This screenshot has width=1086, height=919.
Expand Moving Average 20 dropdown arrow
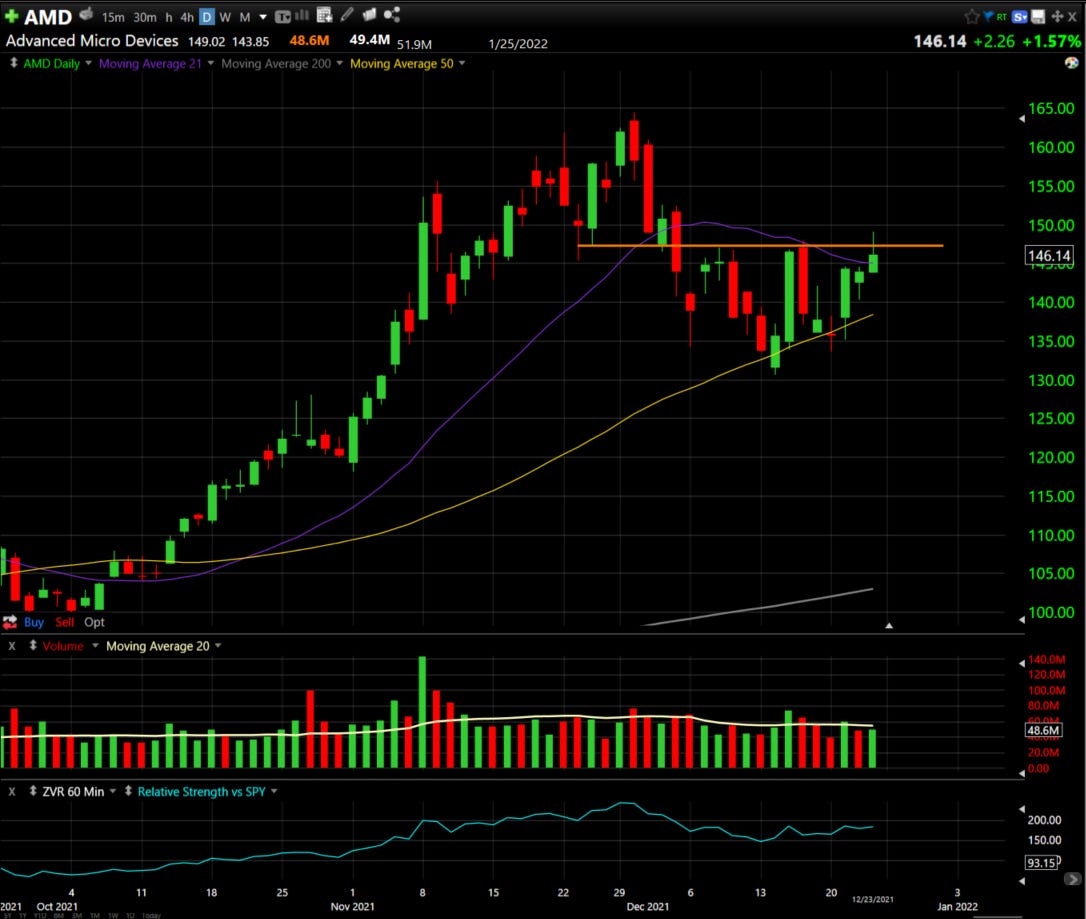pos(218,645)
